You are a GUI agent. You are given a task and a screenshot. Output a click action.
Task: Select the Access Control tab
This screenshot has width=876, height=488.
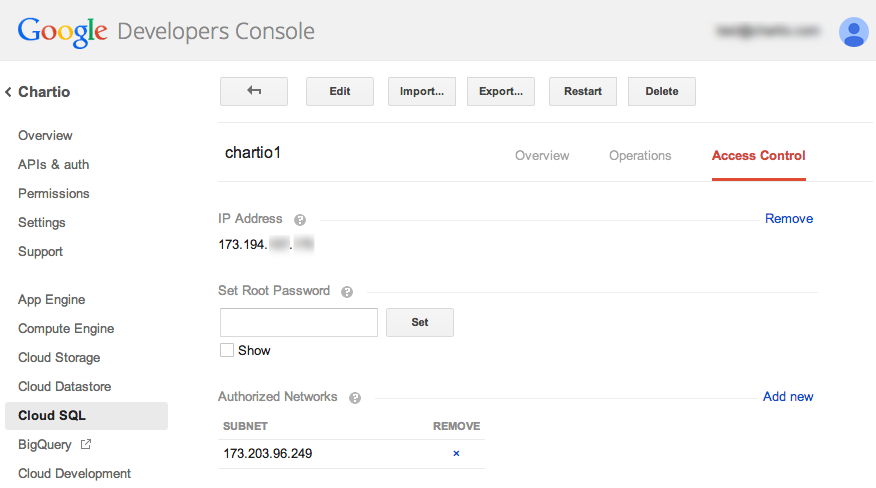coord(759,155)
